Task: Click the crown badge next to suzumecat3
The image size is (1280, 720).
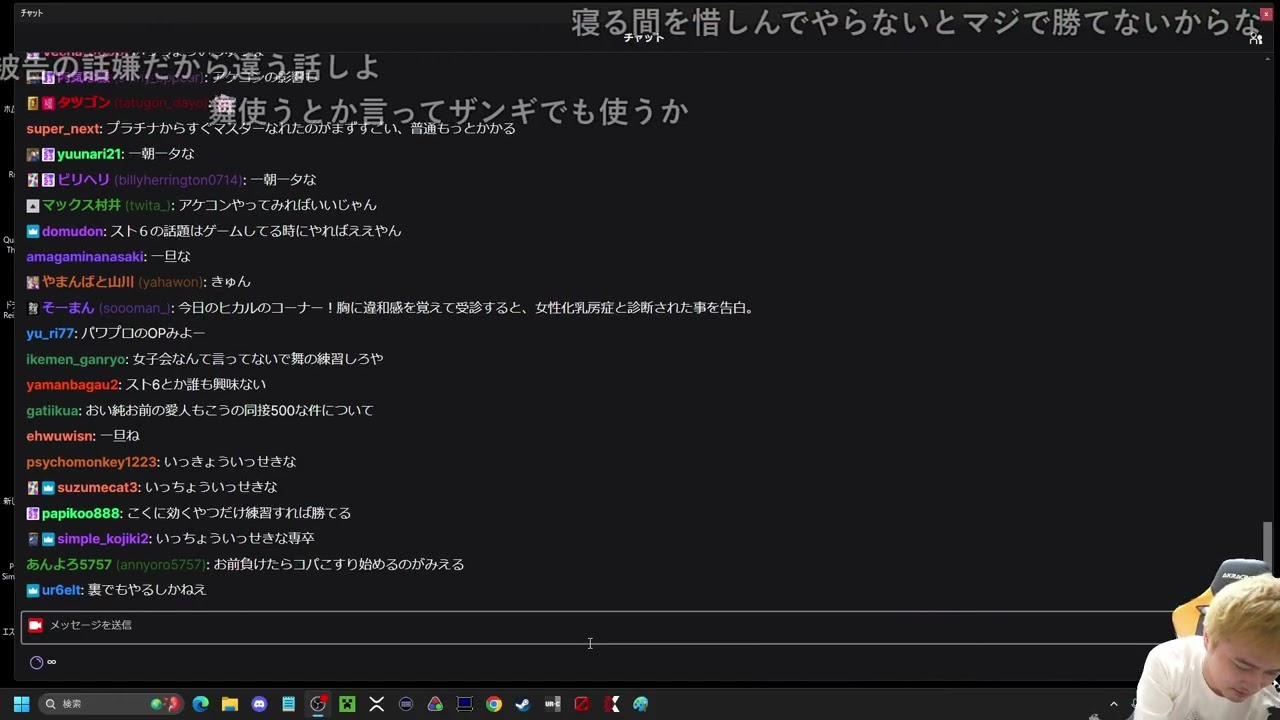Action: pyautogui.click(x=48, y=487)
